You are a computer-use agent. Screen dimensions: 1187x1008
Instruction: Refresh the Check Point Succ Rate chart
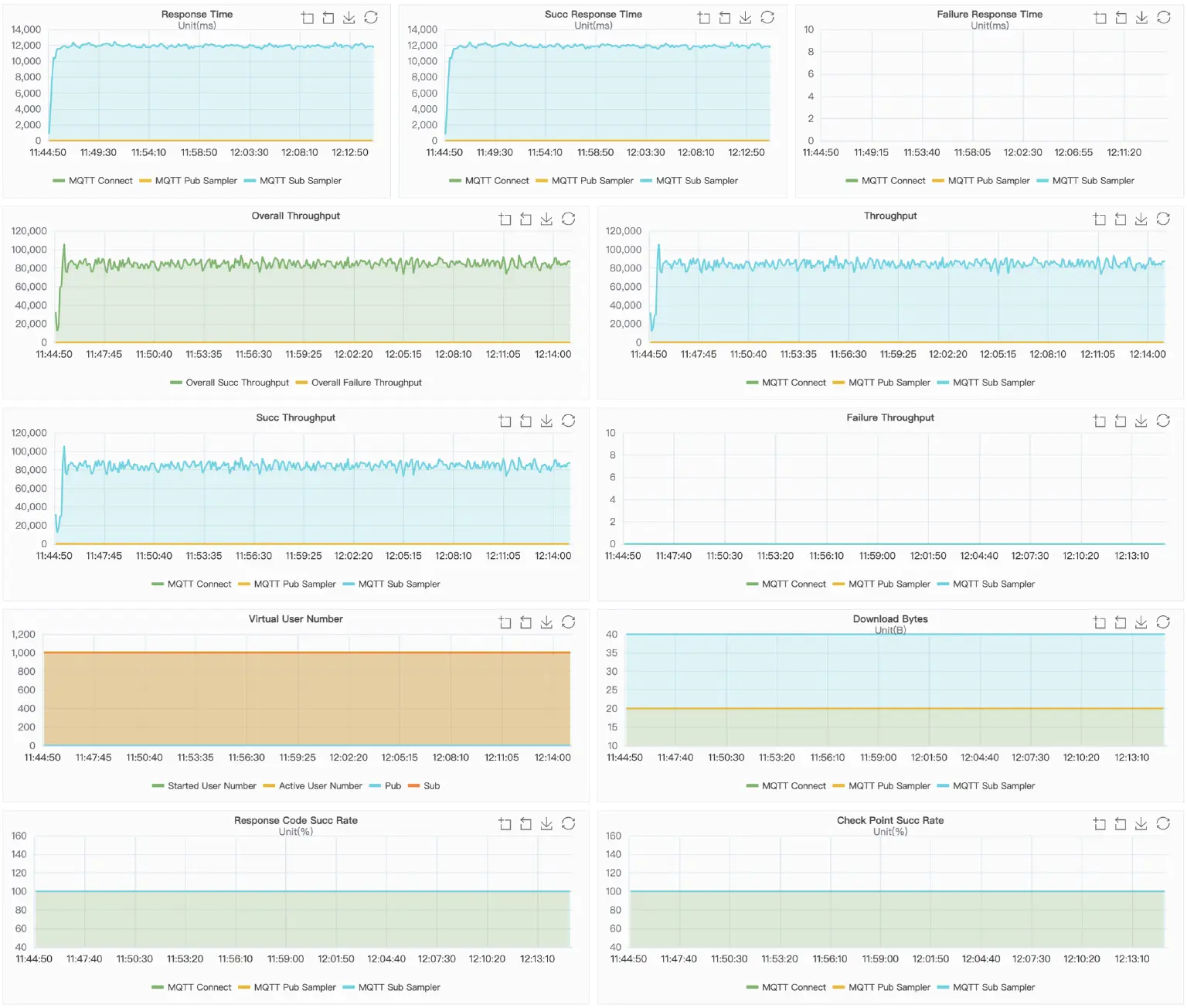tap(1163, 824)
